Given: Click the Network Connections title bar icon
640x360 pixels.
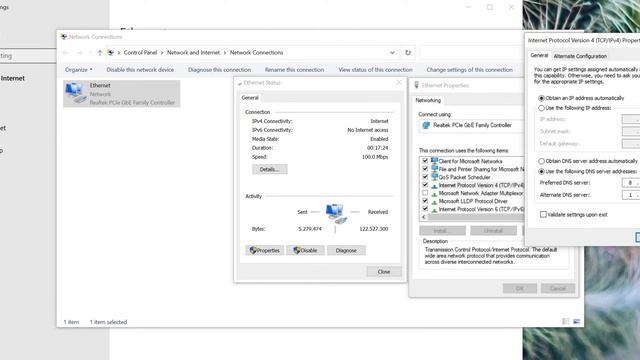Looking at the screenshot, I should [x=64, y=37].
